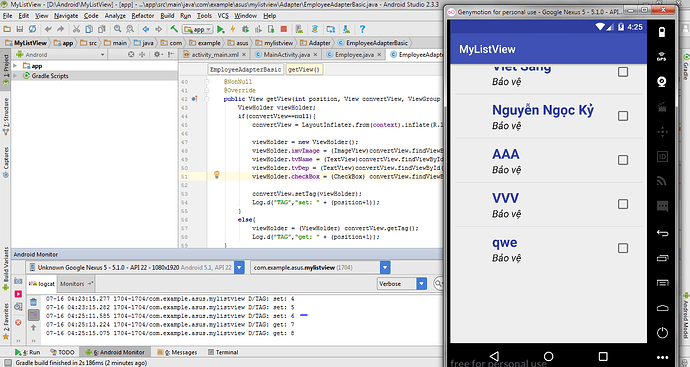This screenshot has width=690, height=367.
Task: Tick the checkbox for AAA row
Action: (623, 160)
